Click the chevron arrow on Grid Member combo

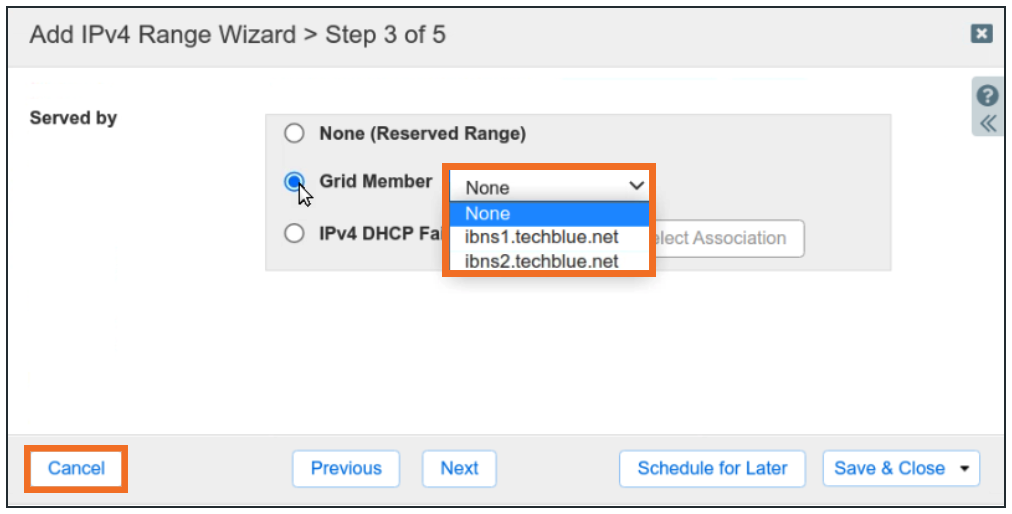[635, 186]
